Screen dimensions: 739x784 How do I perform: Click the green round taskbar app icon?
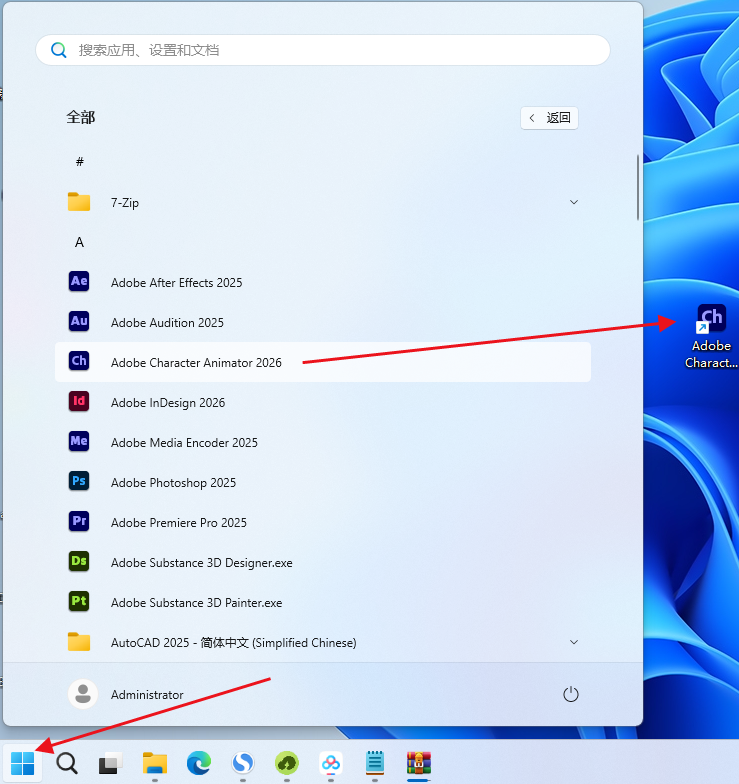click(286, 764)
